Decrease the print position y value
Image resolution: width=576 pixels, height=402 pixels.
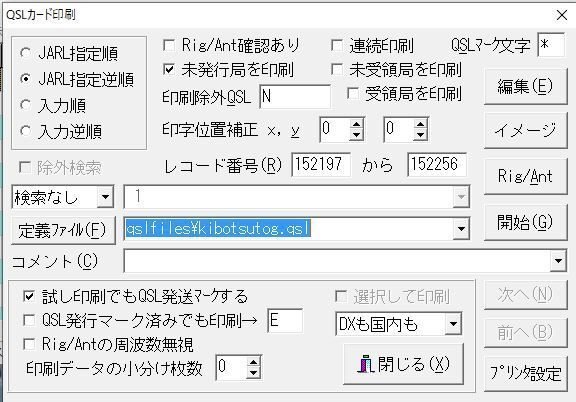pyautogui.click(x=420, y=135)
